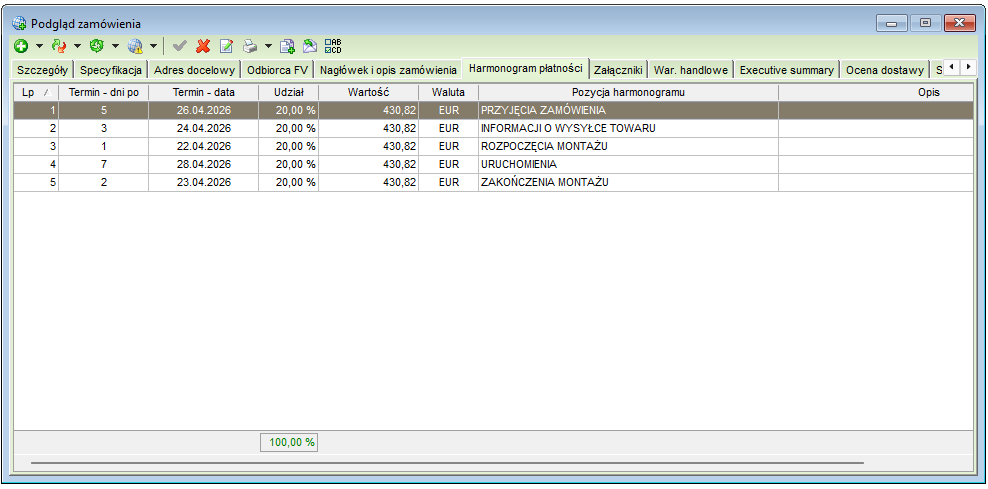This screenshot has width=988, height=489.
Task: Click the Termin - data column header
Action: [204, 93]
